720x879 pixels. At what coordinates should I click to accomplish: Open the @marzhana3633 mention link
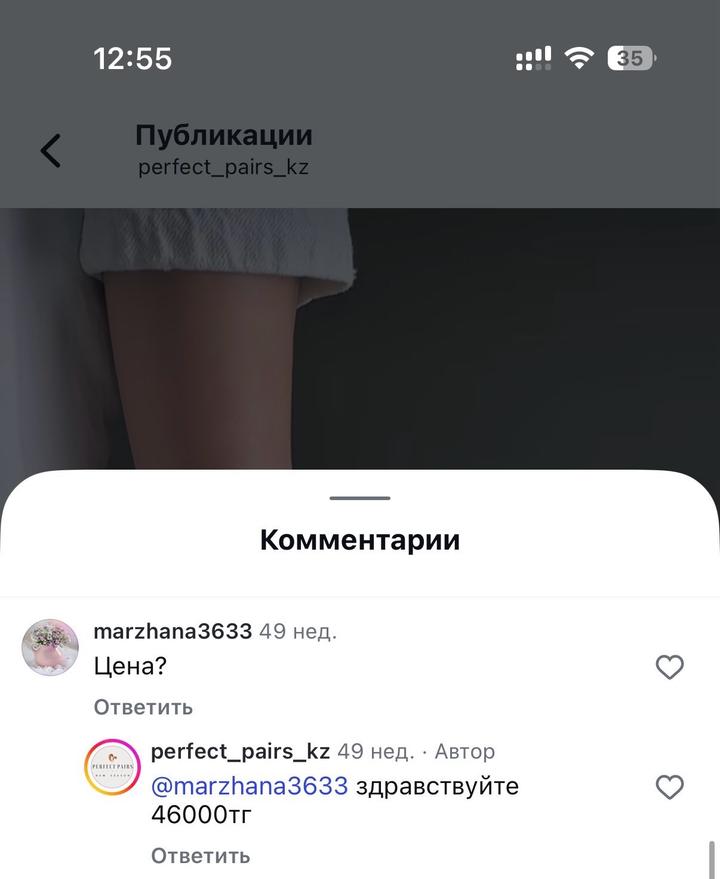(x=250, y=786)
